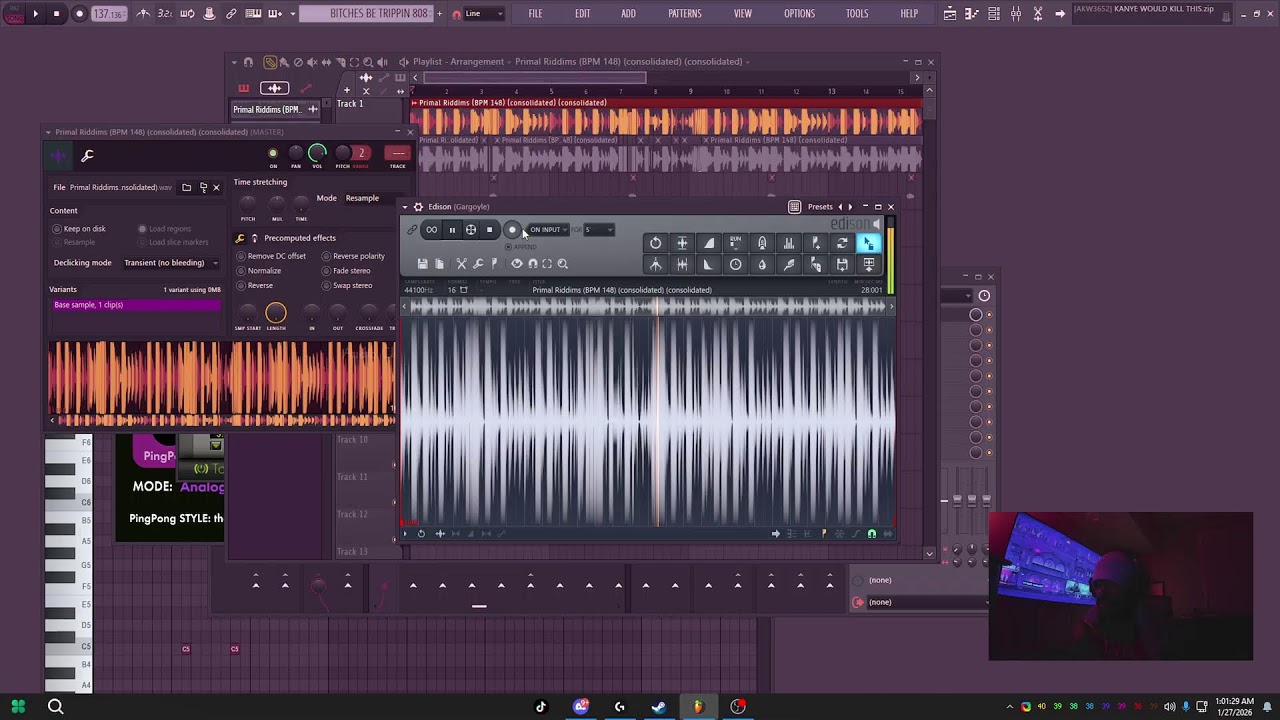Open Windows Start menu
The width and height of the screenshot is (1280, 720).
pyautogui.click(x=18, y=707)
